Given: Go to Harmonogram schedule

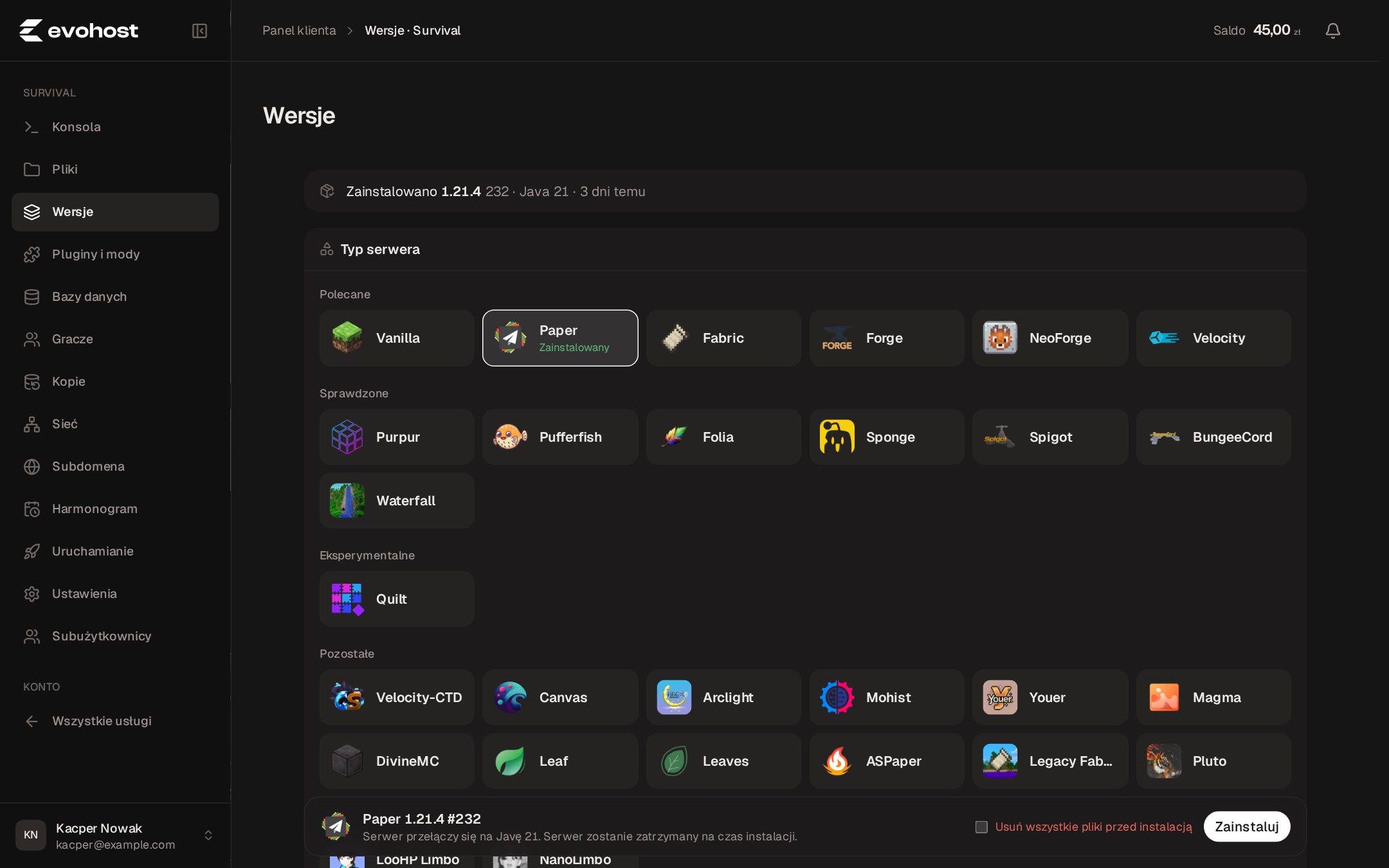Looking at the screenshot, I should coord(115,509).
